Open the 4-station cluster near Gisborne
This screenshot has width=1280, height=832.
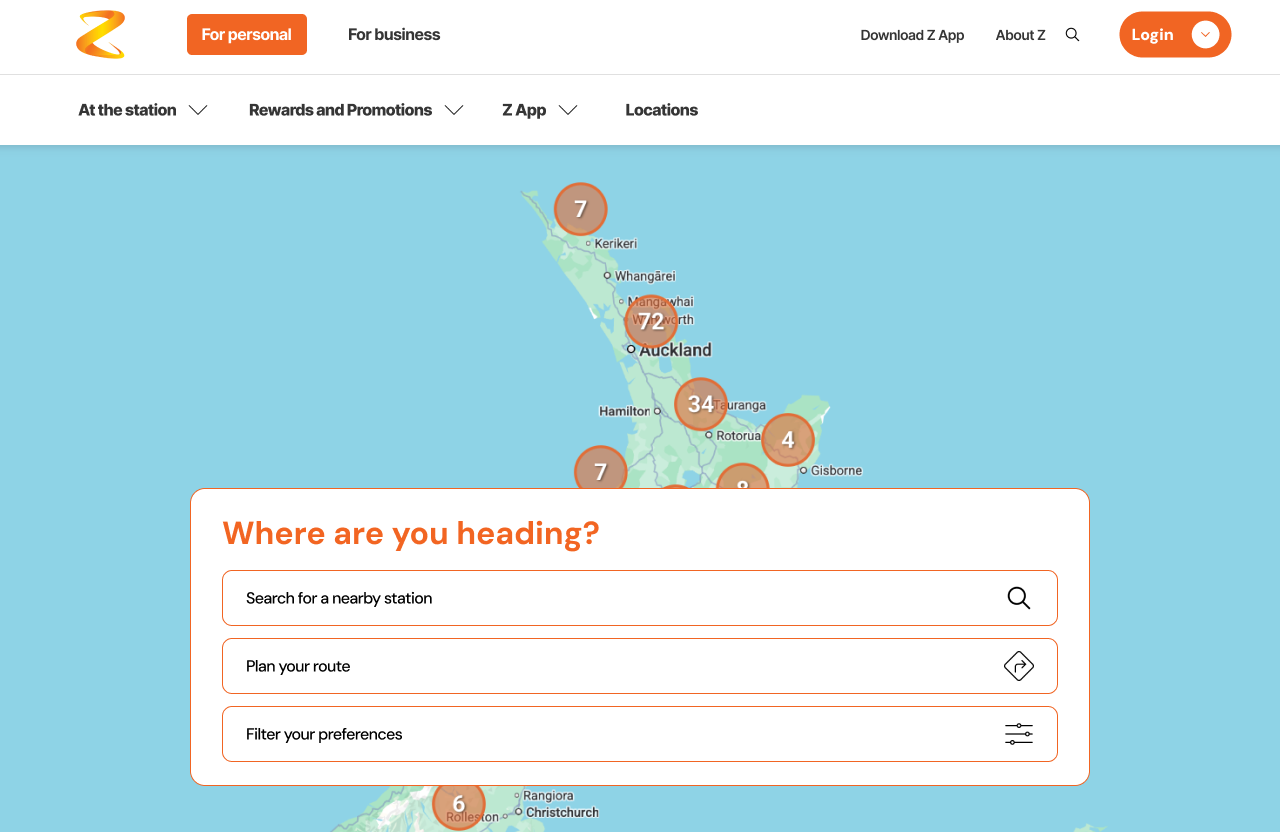click(788, 440)
